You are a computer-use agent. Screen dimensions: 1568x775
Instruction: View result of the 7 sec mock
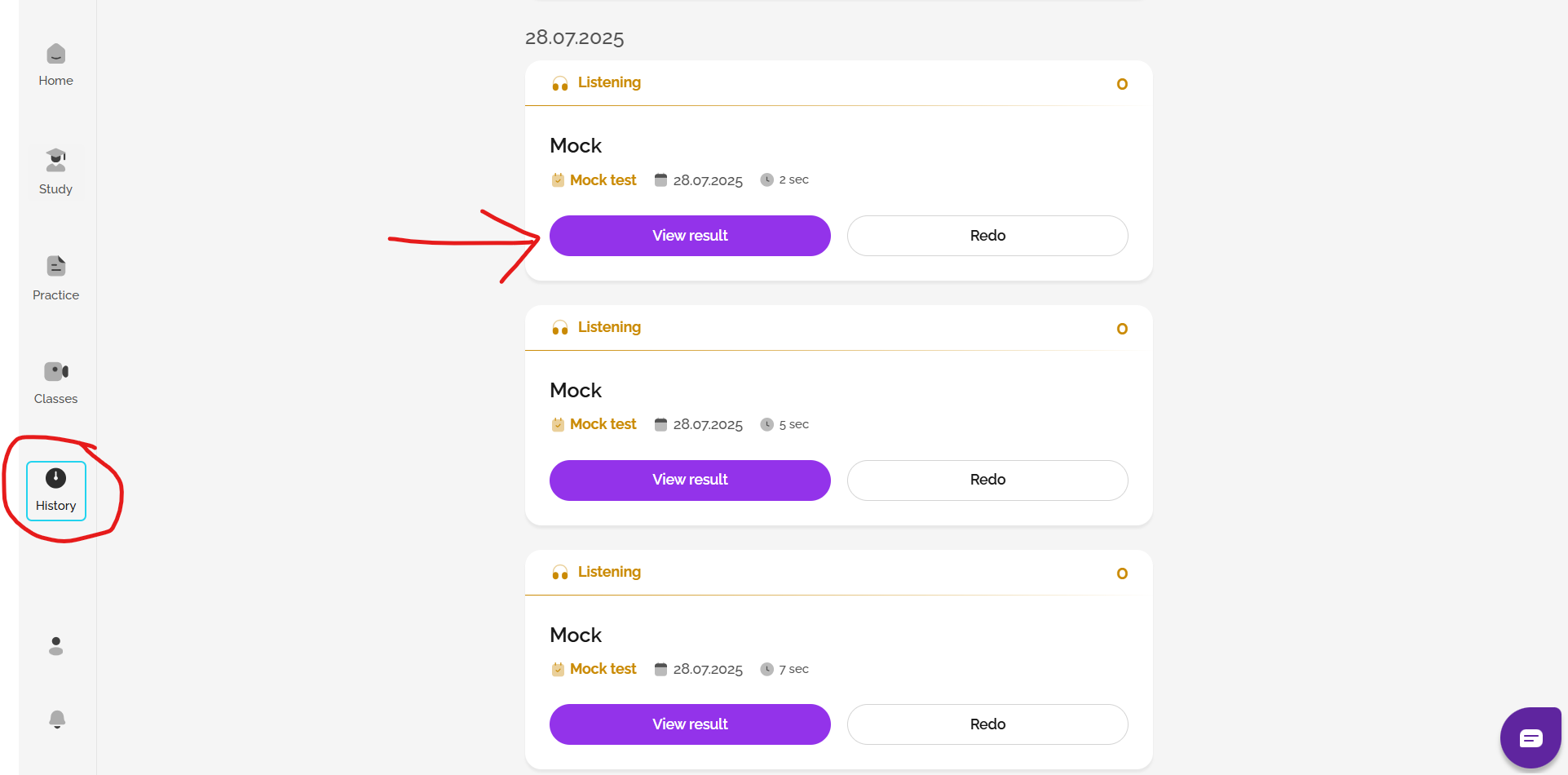click(690, 724)
